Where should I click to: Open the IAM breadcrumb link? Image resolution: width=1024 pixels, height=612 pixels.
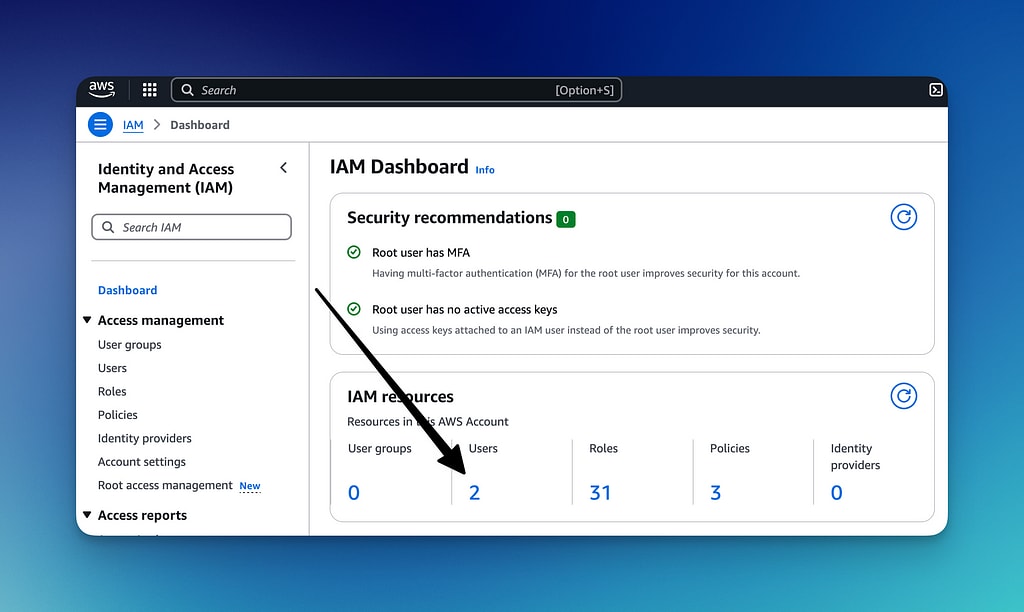(133, 125)
